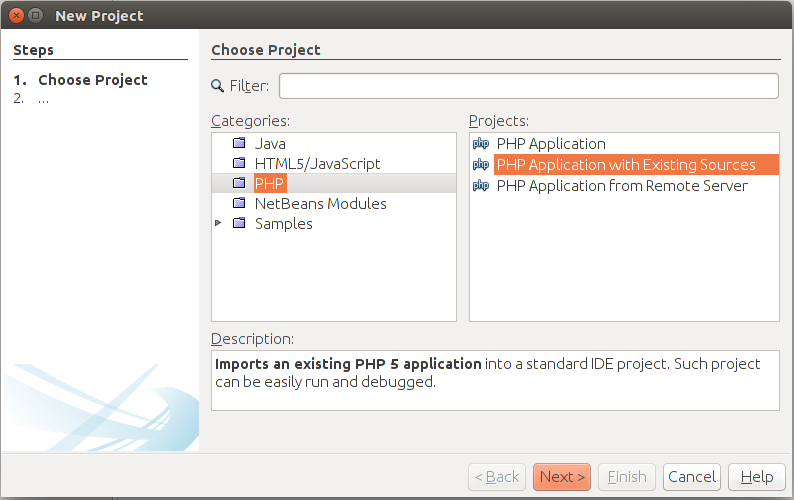This screenshot has height=500, width=794.
Task: Choose PHP Application from Remote Server
Action: (x=622, y=186)
